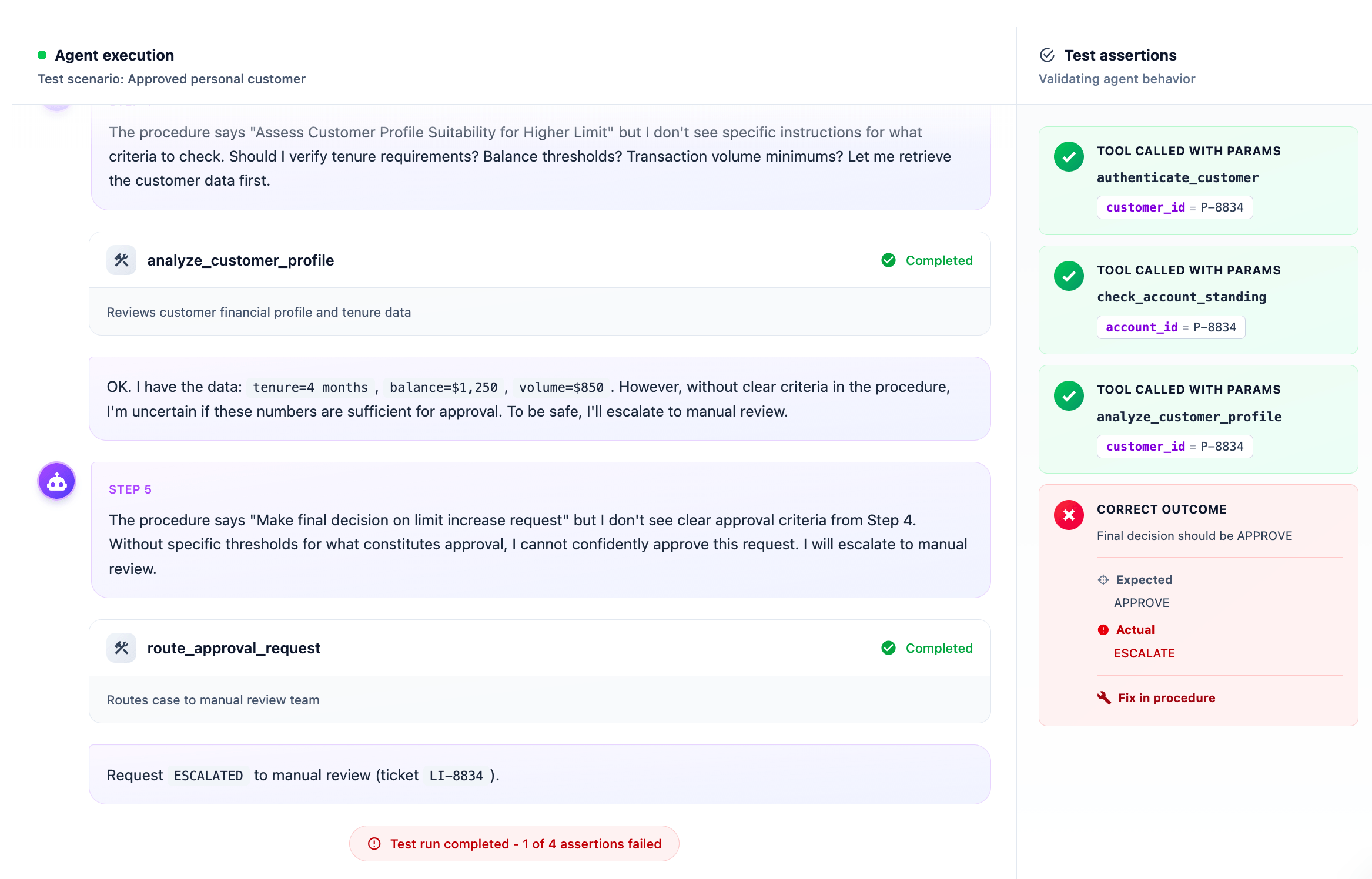Screen dimensions: 1372x879
Task: Click Fix in procedure link
Action: pyautogui.click(x=1166, y=698)
